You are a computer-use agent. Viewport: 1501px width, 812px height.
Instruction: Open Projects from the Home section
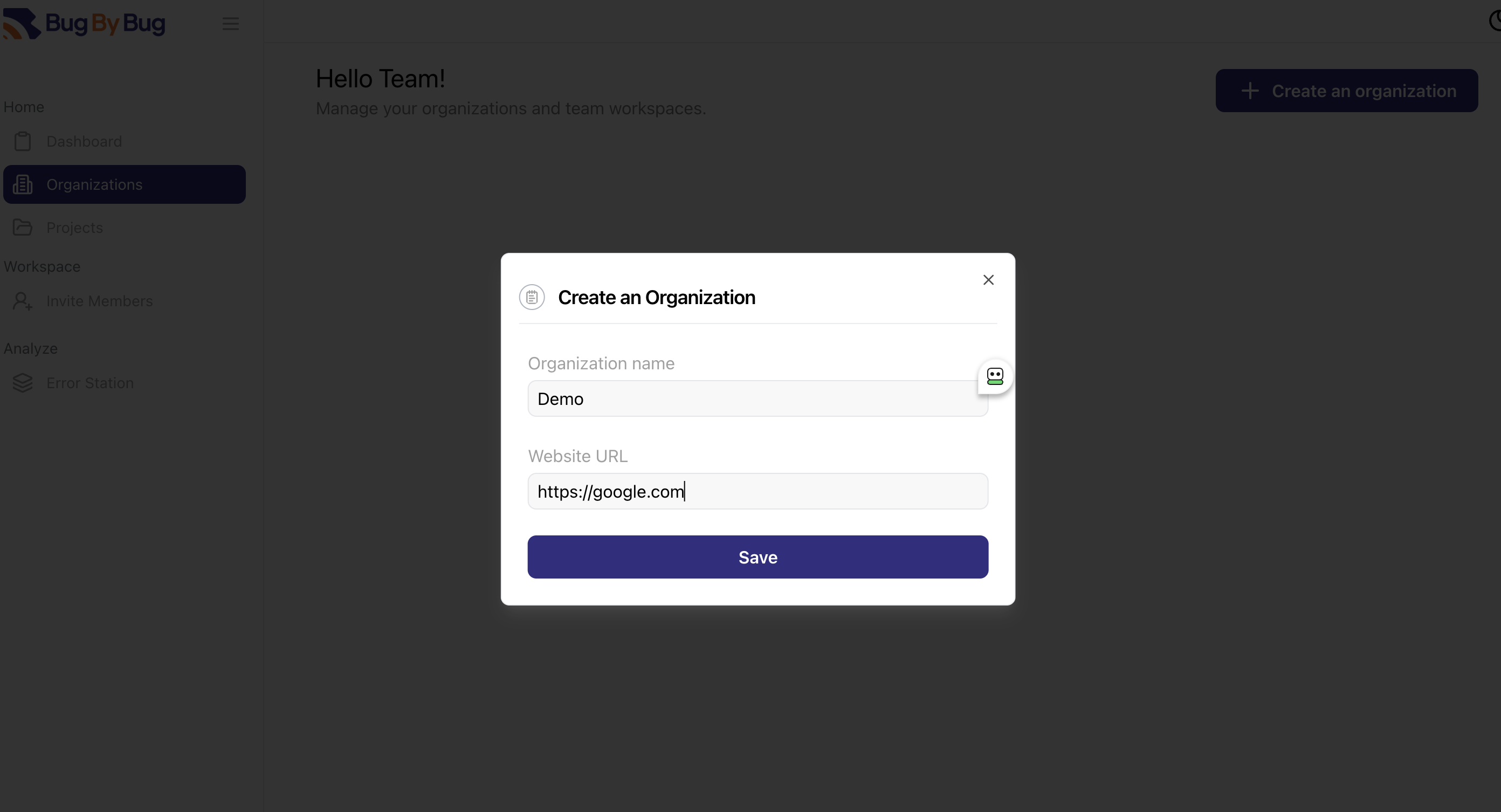[x=74, y=228]
